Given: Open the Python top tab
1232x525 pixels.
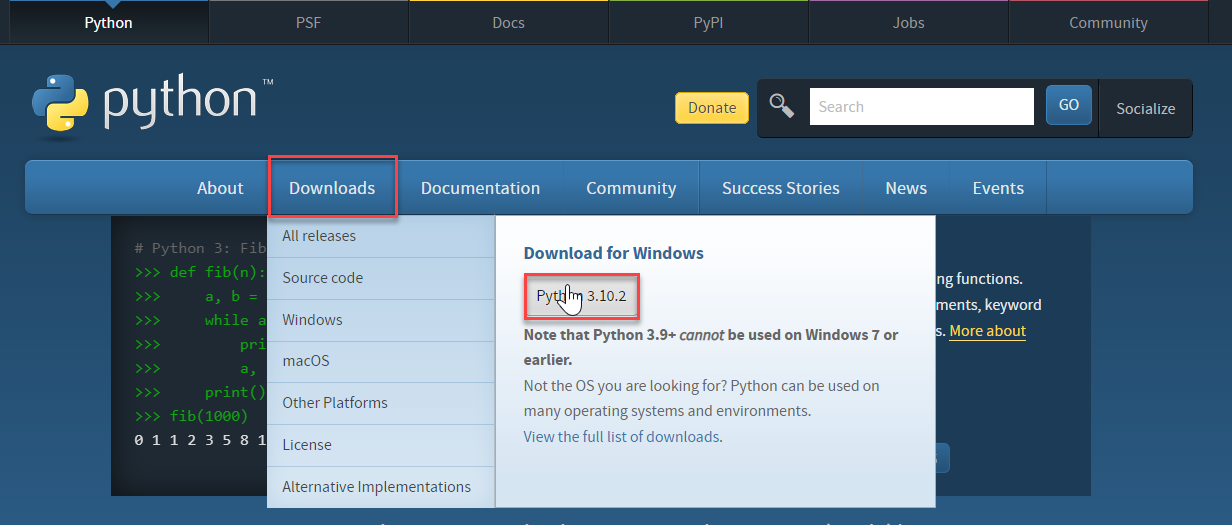Looking at the screenshot, I should [108, 22].
